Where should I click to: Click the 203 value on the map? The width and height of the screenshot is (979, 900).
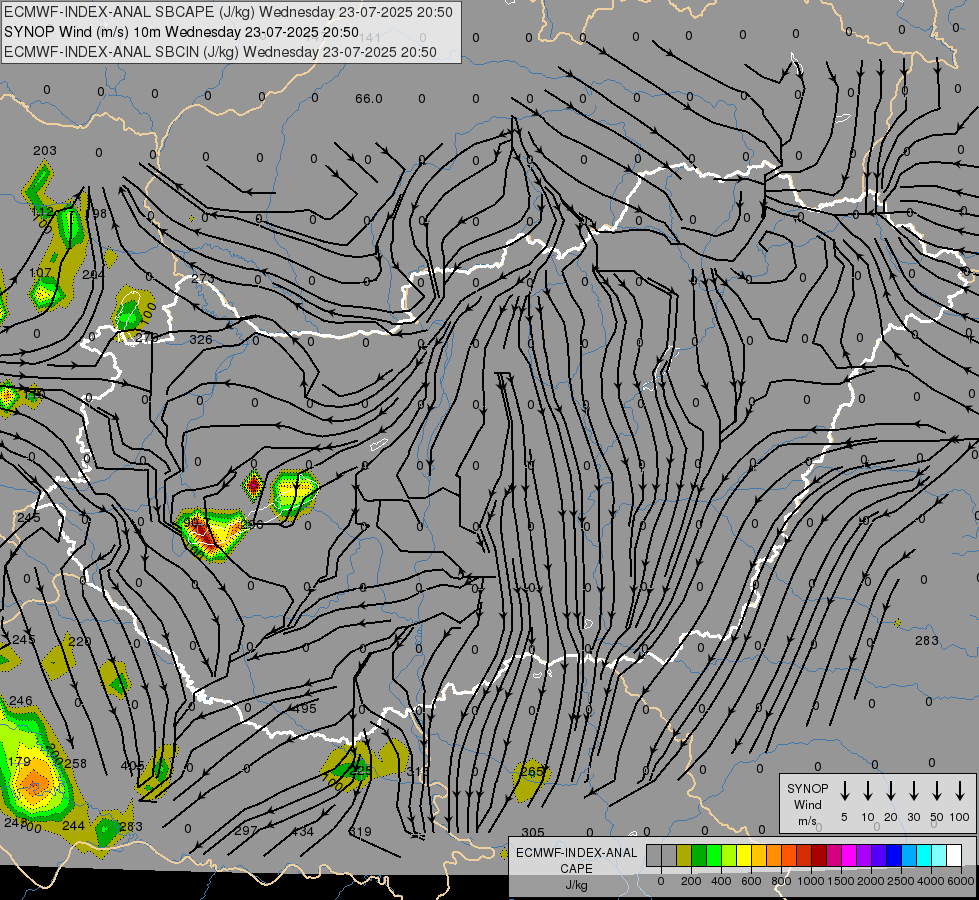[44, 151]
